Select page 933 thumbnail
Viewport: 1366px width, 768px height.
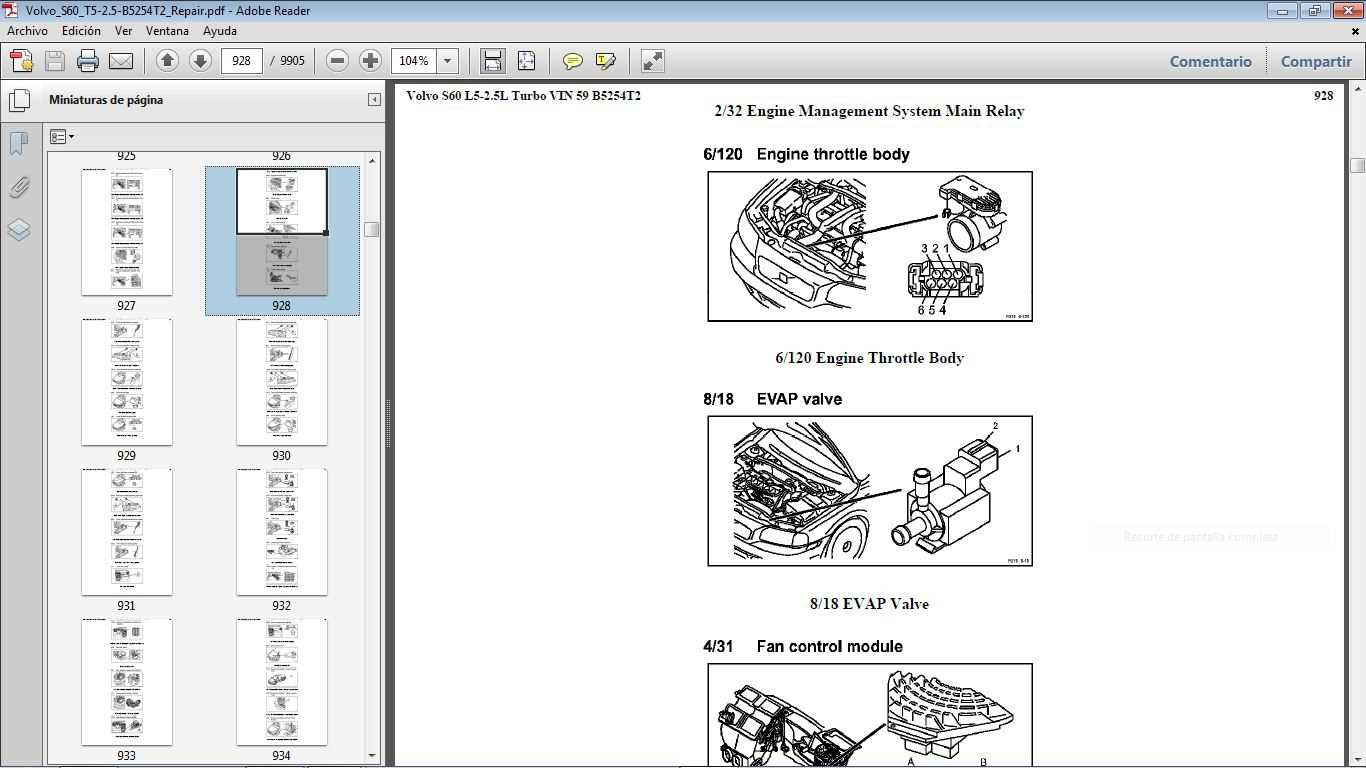[x=126, y=682]
